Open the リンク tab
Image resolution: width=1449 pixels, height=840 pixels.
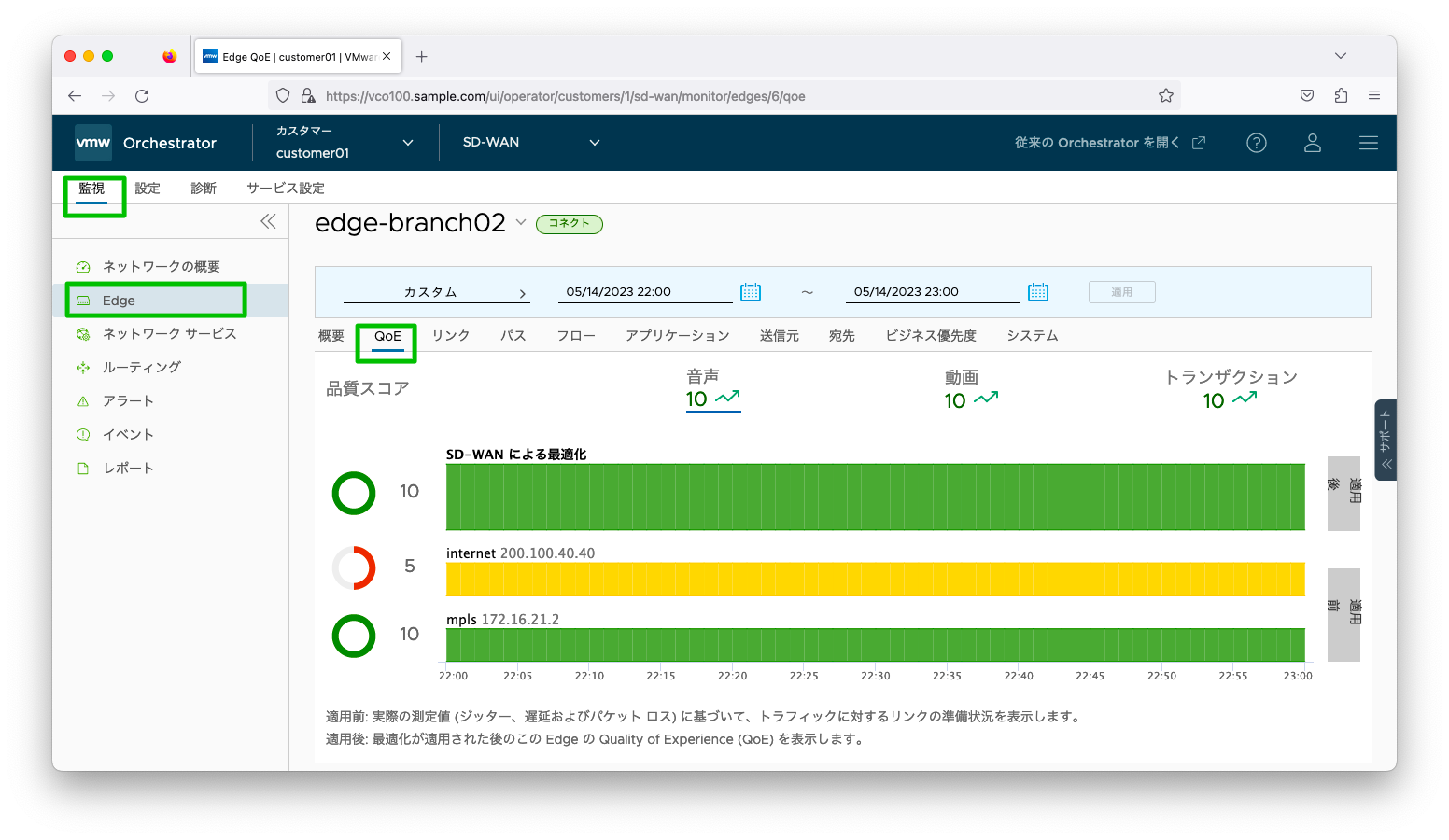tap(451, 336)
